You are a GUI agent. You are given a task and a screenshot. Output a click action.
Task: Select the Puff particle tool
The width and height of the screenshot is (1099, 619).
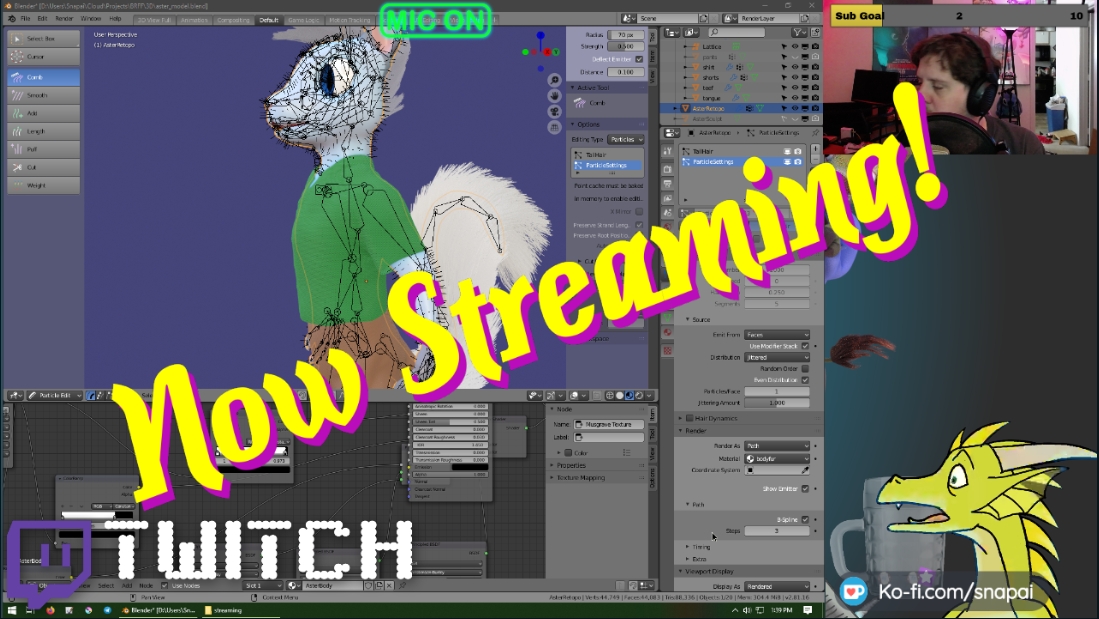tap(43, 149)
